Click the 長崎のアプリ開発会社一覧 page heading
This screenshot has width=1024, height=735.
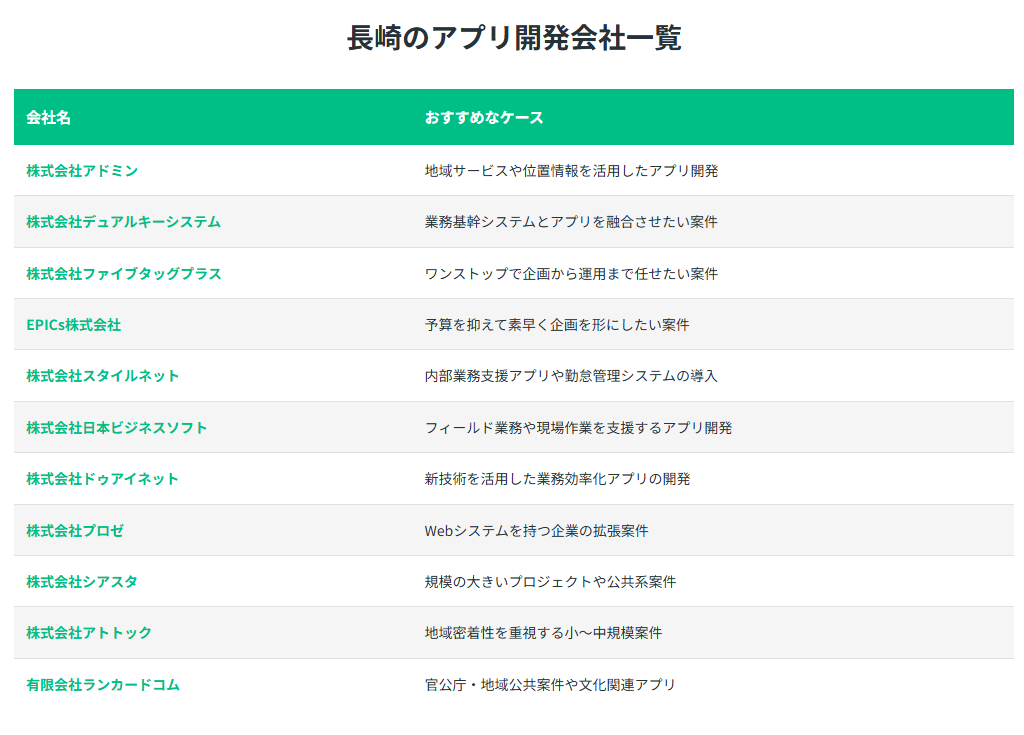(x=514, y=38)
